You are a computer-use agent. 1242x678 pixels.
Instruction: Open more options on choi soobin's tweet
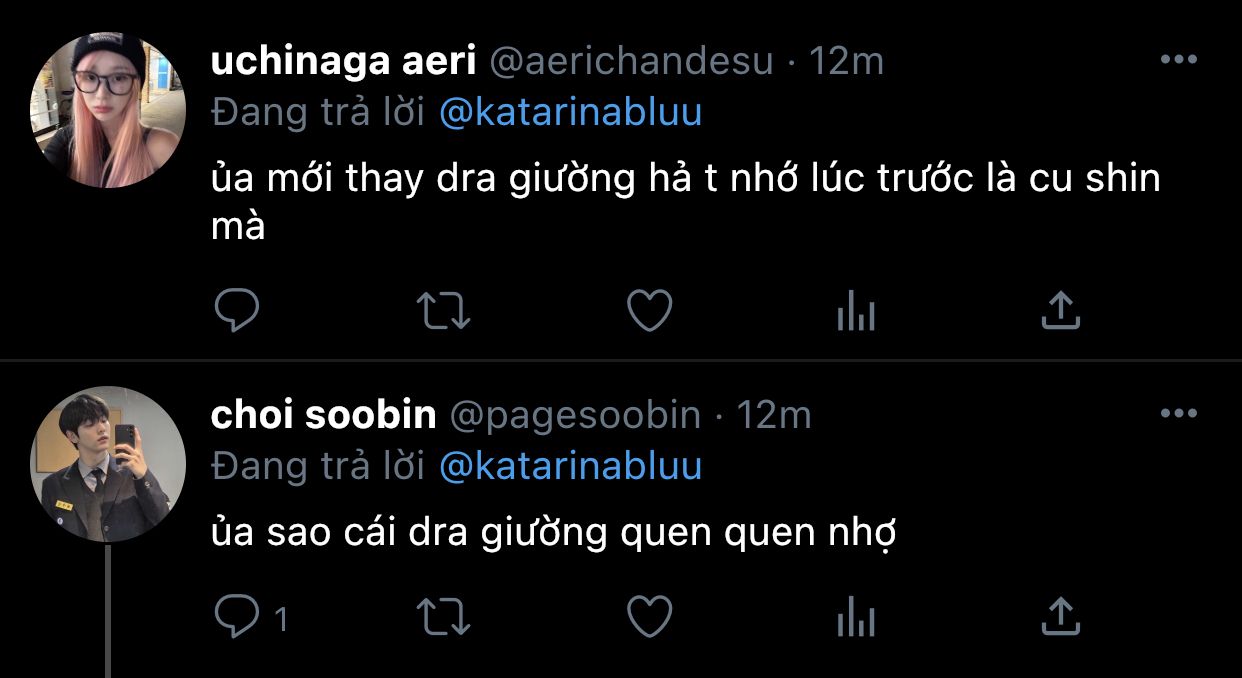1178,413
